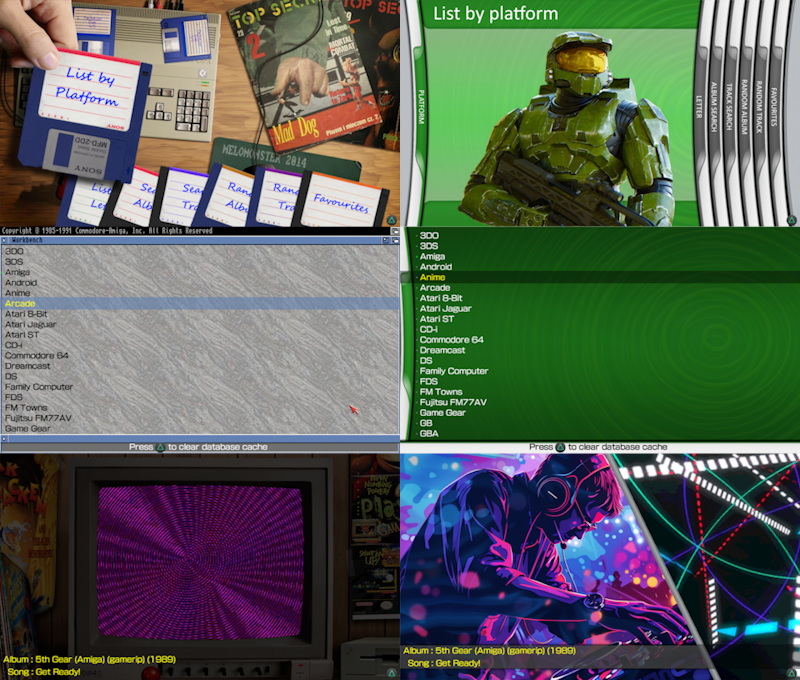
Task: Click the triangle icon beside the Xbox blade tabs
Action: [791, 220]
